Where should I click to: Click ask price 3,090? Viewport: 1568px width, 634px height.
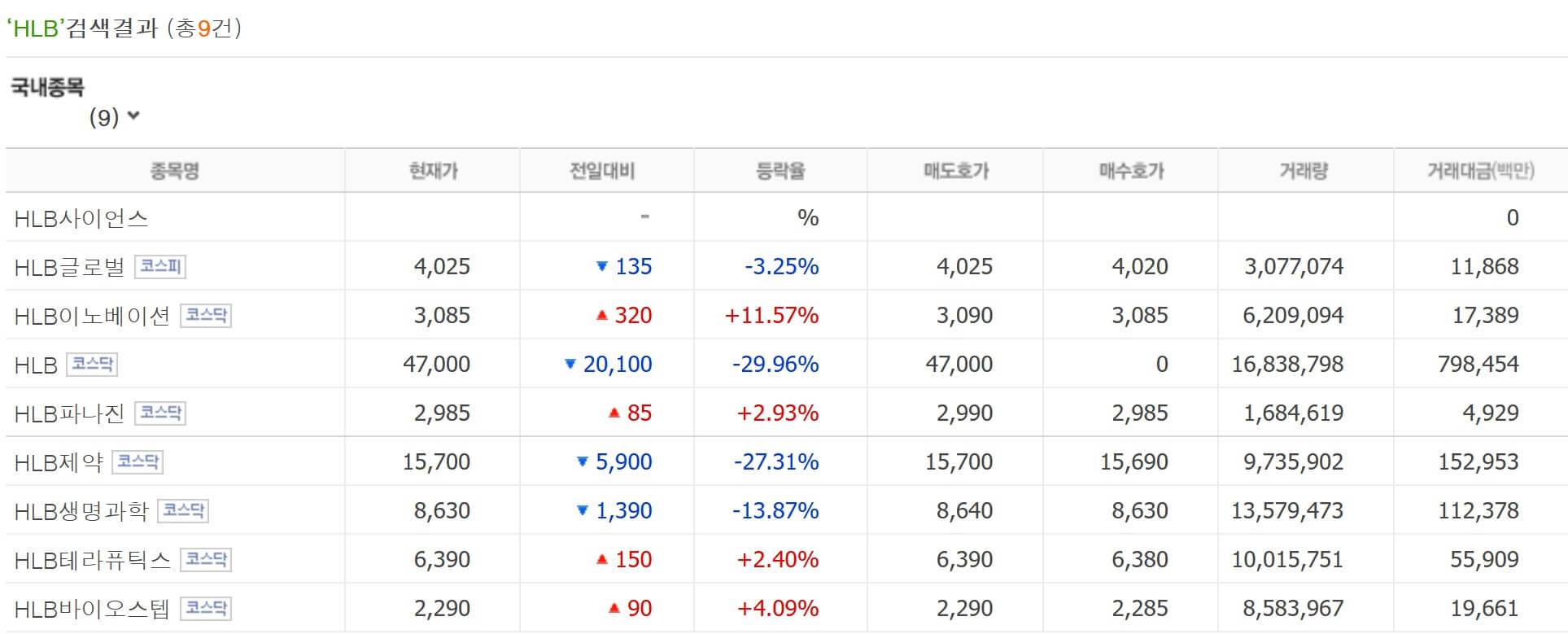coord(964,316)
